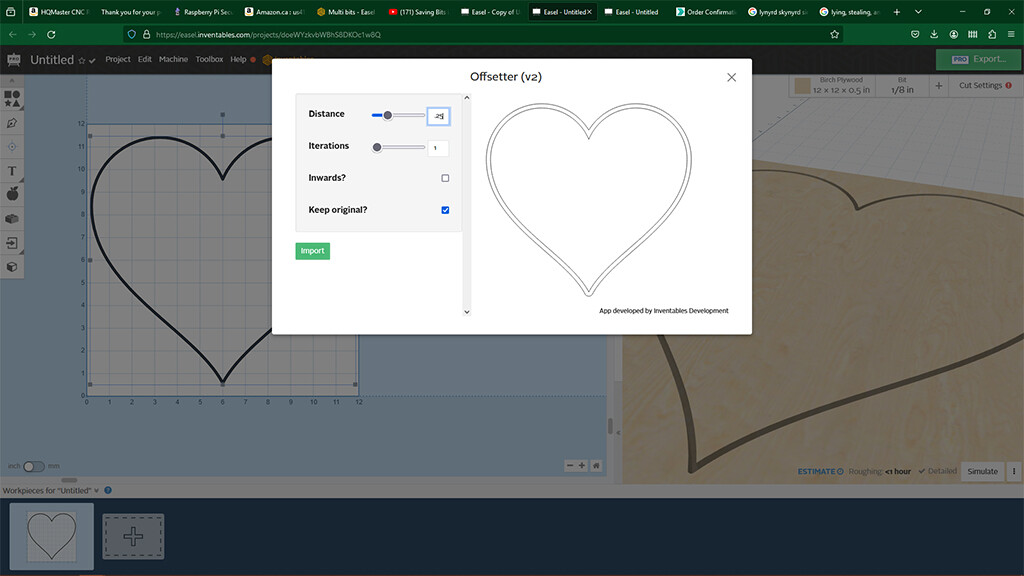Uncheck the Keep original checkbox

click(x=445, y=210)
